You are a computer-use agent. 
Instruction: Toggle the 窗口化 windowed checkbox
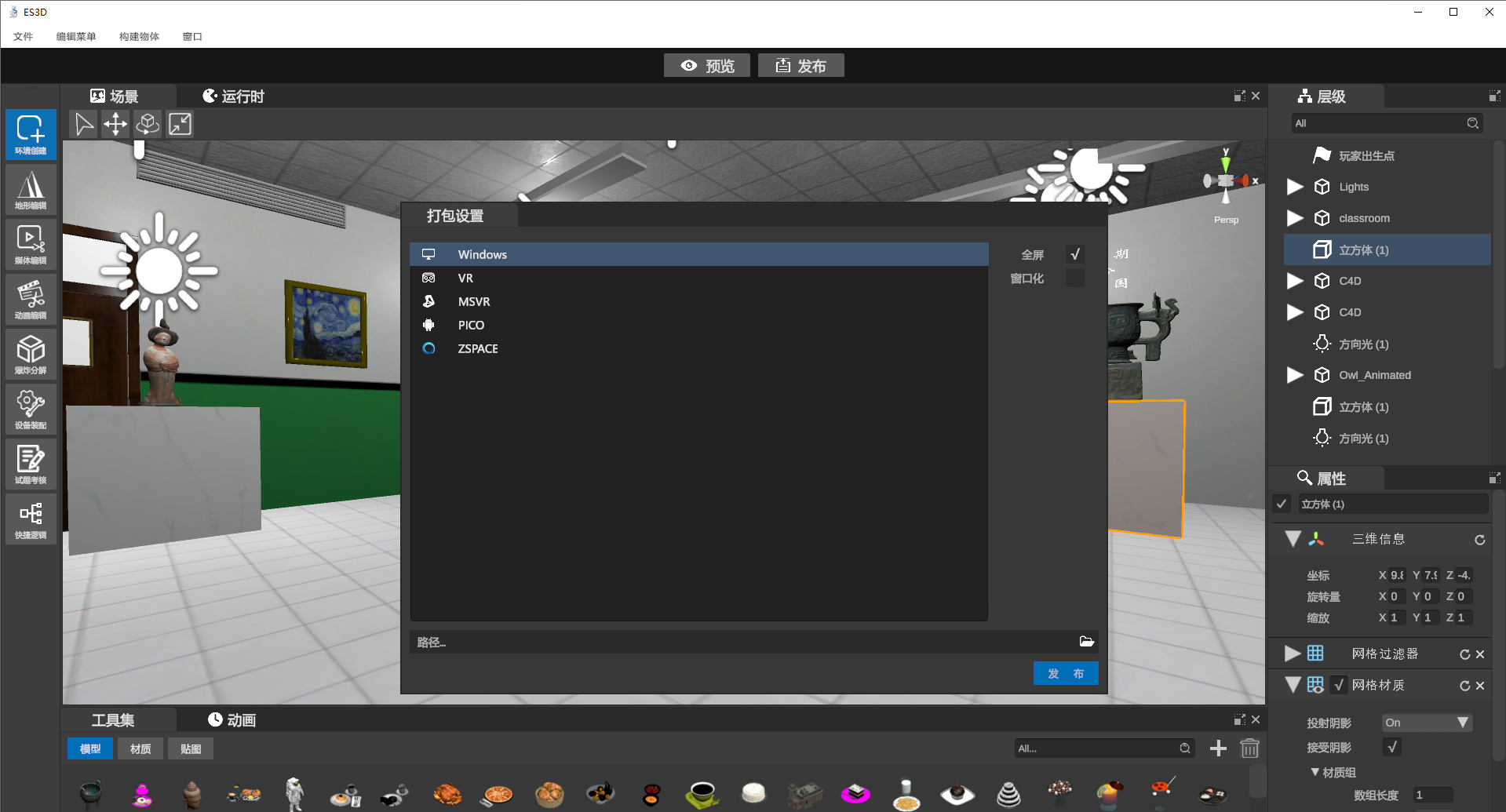pos(1075,278)
